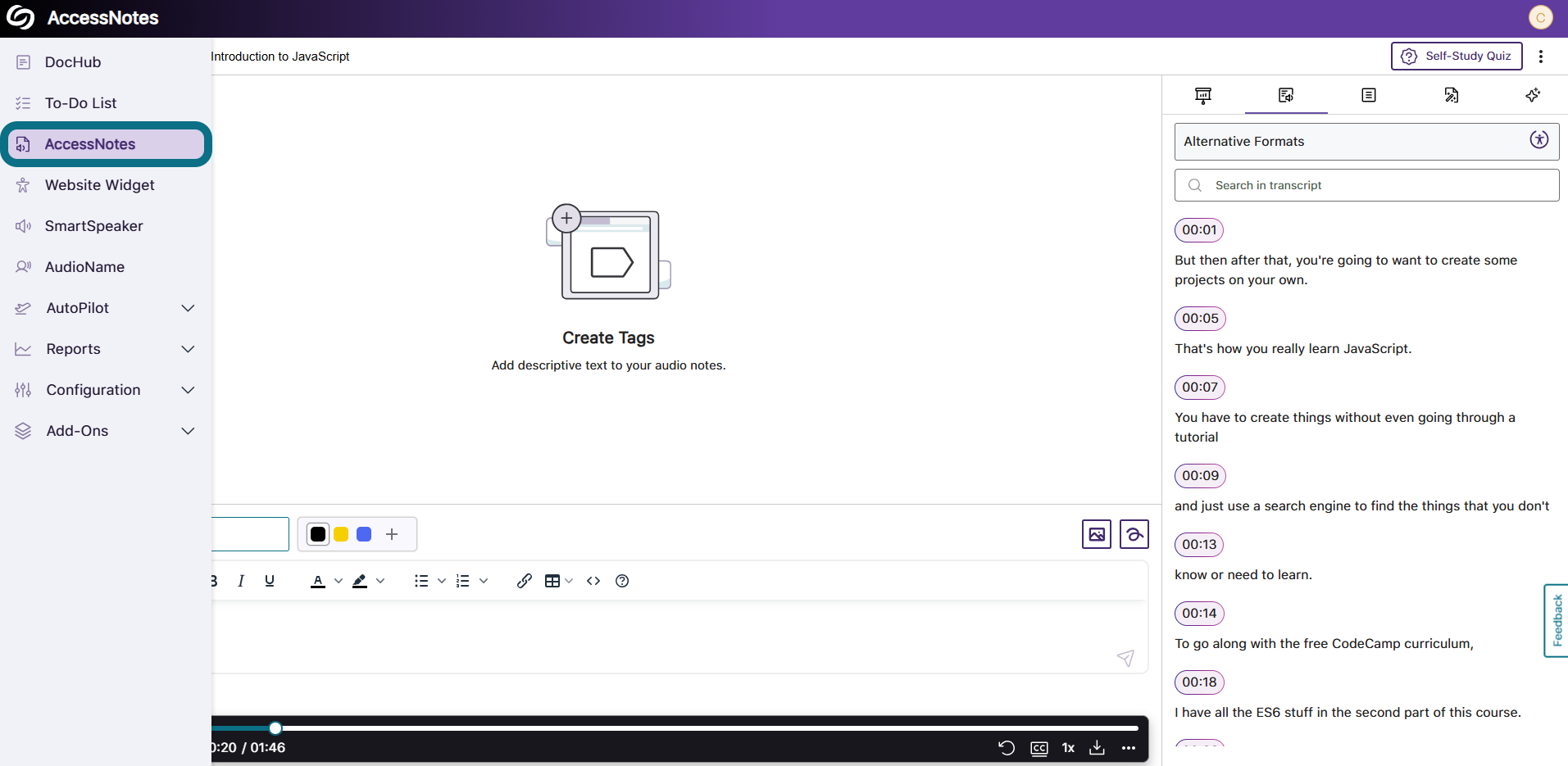Viewport: 1568px width, 766px height.
Task: Click the accessibility icon in Alternative Formats
Action: 1539,139
